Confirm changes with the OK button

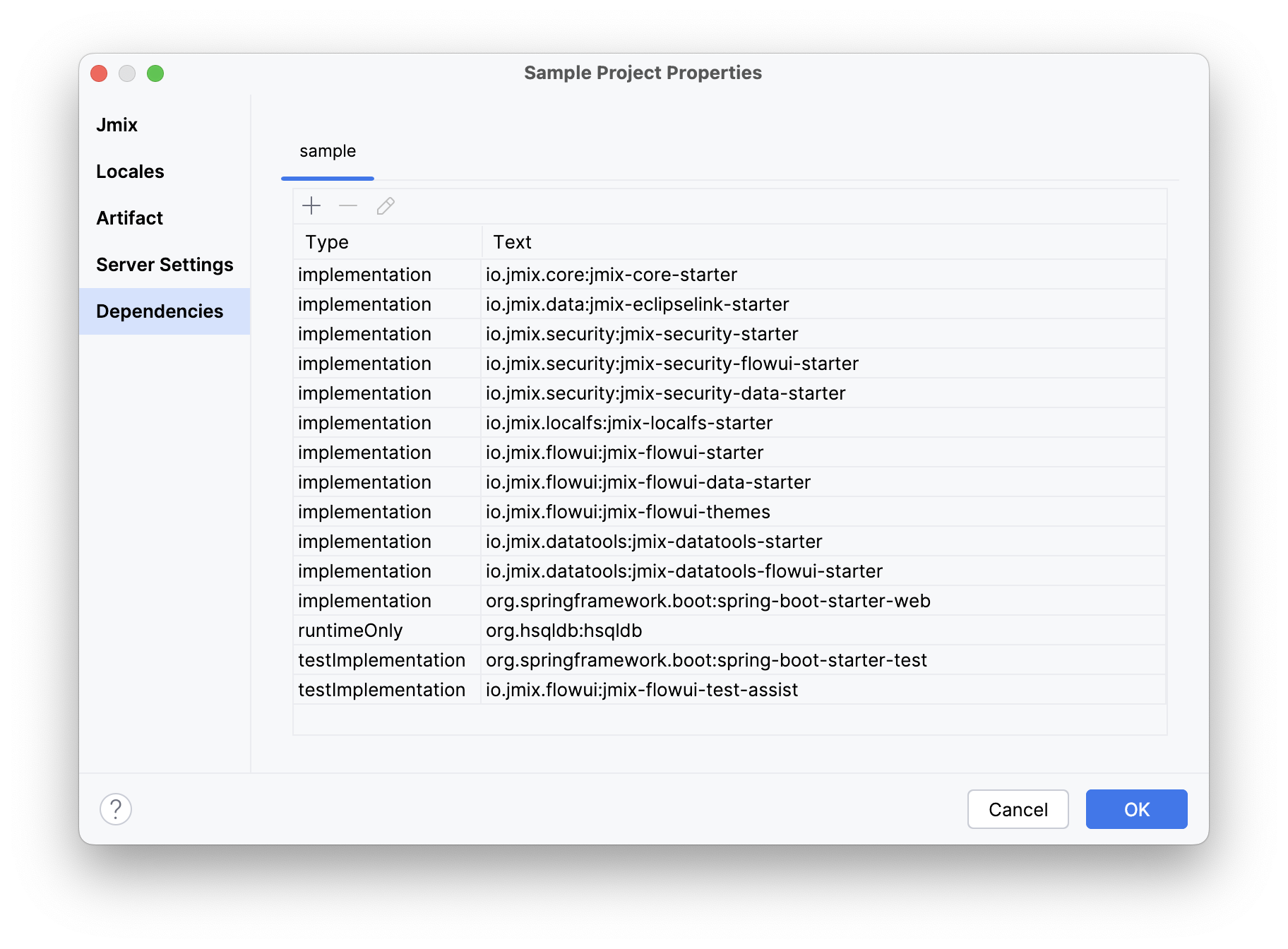(1135, 809)
